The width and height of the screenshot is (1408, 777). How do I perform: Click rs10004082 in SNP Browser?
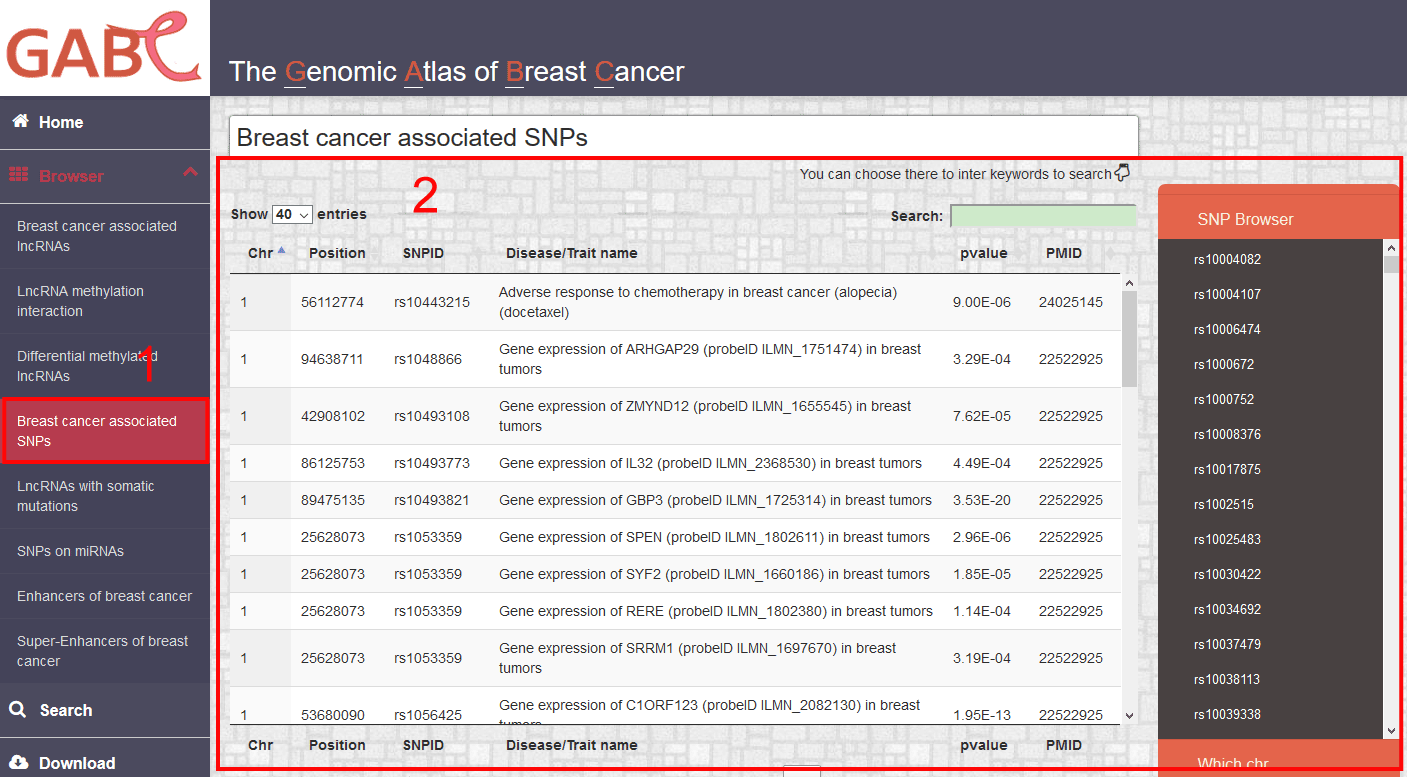coord(1227,259)
